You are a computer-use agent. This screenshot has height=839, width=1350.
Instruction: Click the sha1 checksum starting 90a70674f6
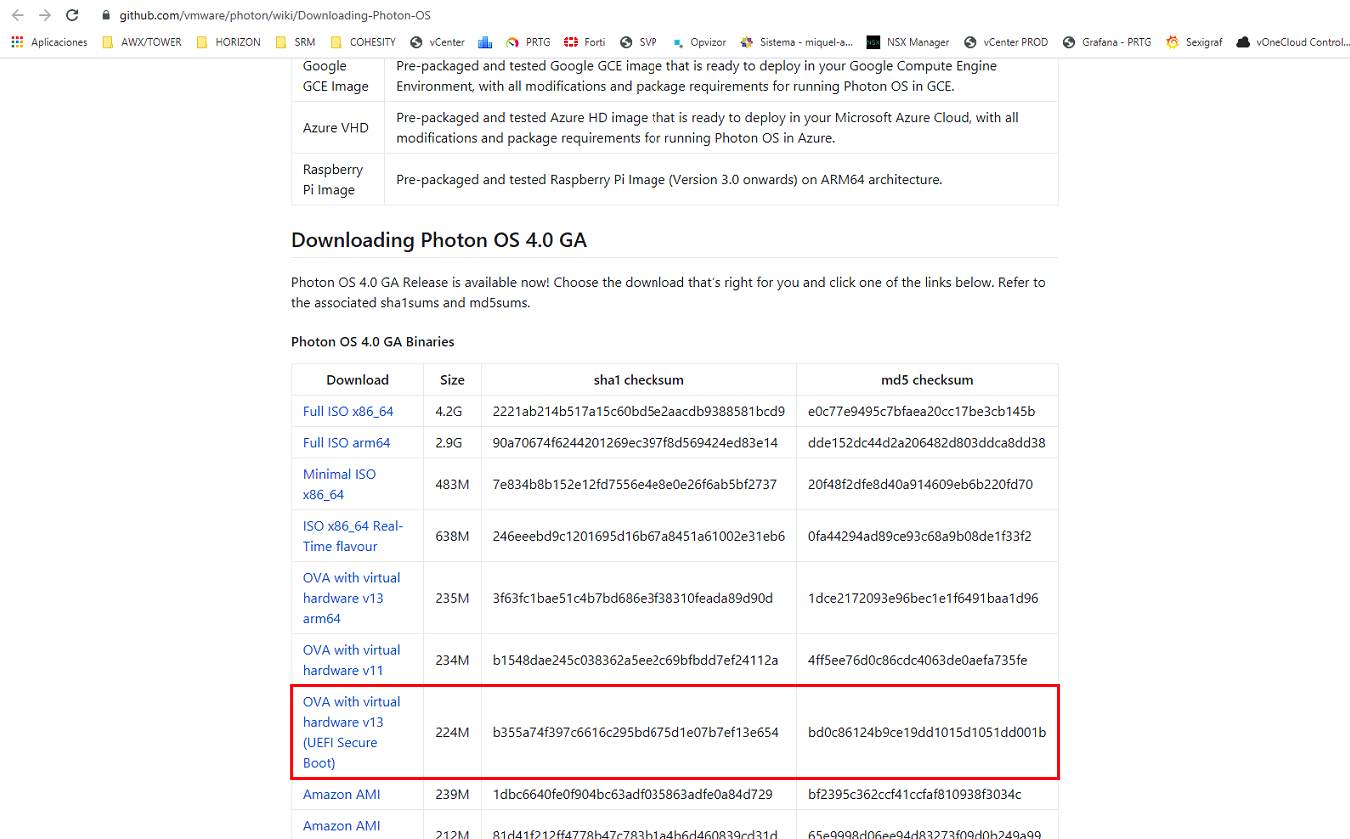point(635,442)
